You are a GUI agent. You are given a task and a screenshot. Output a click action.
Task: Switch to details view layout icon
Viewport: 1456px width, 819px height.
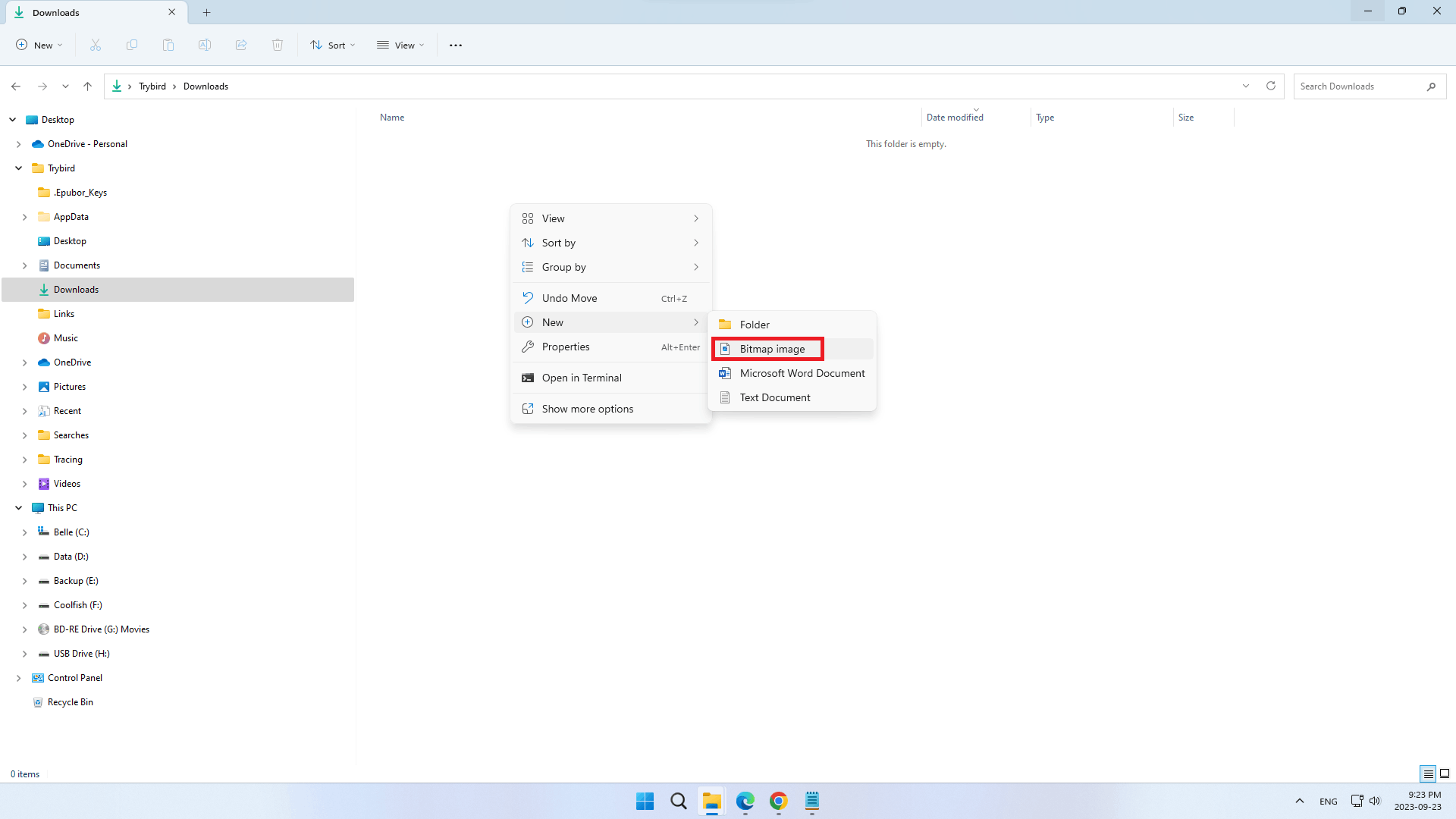[1428, 773]
